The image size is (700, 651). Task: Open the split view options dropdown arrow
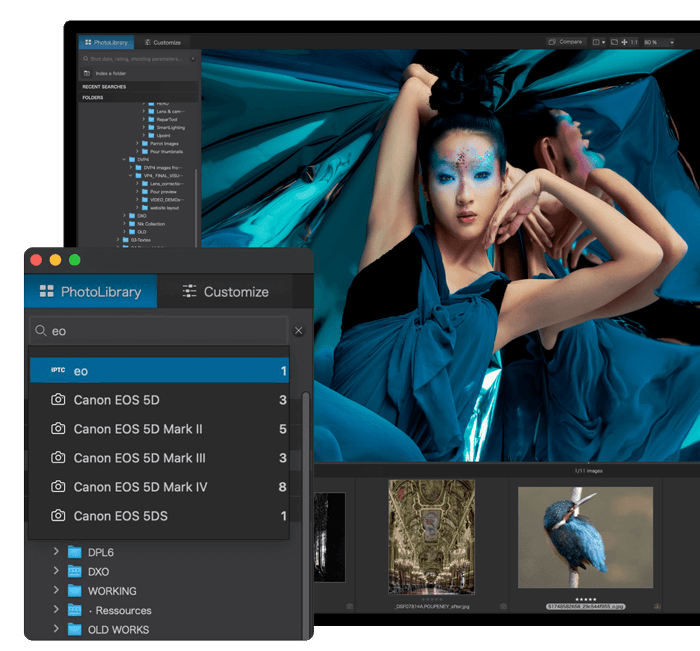tap(603, 42)
